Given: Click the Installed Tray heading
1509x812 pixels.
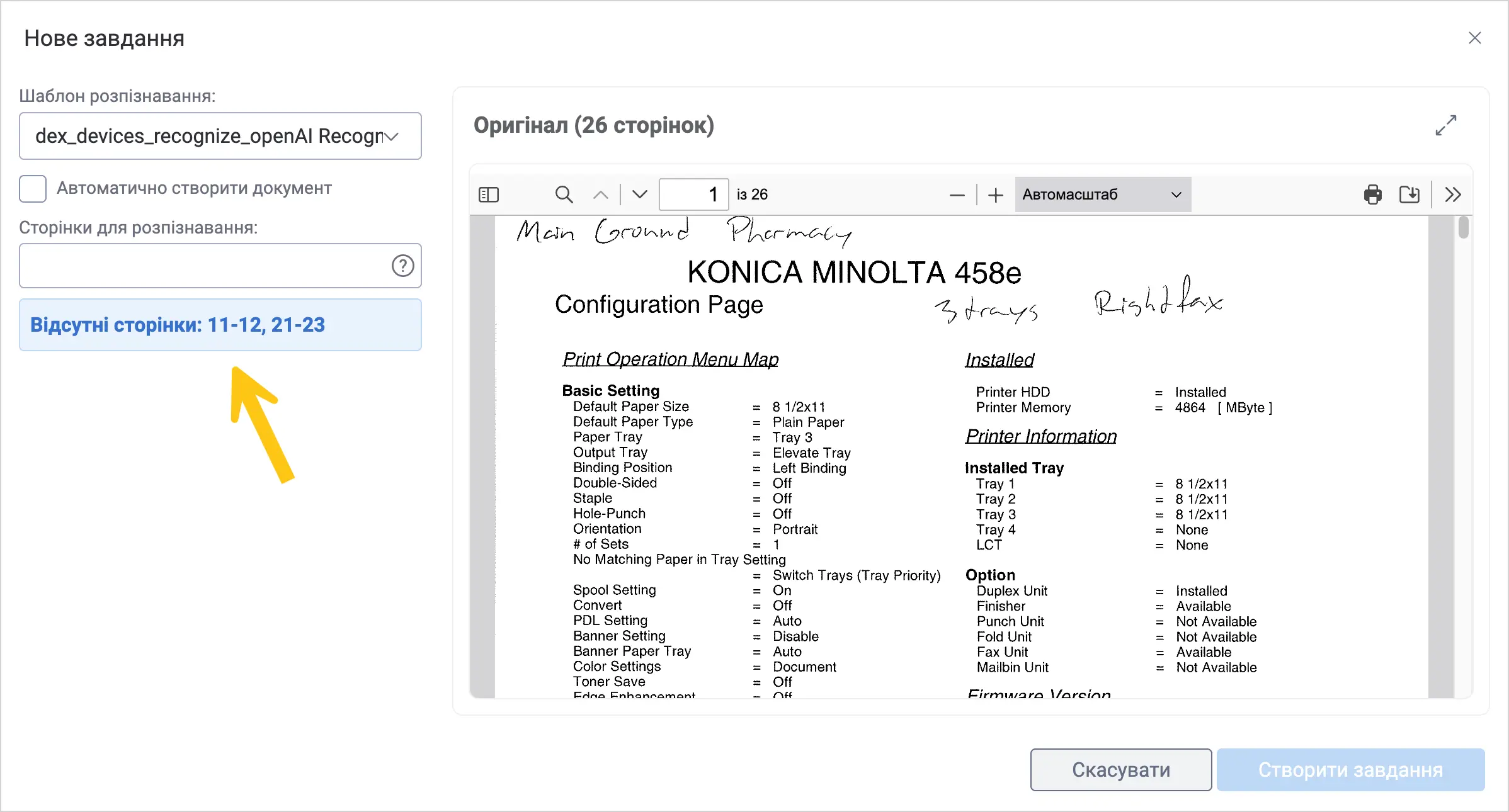Looking at the screenshot, I should point(1015,468).
